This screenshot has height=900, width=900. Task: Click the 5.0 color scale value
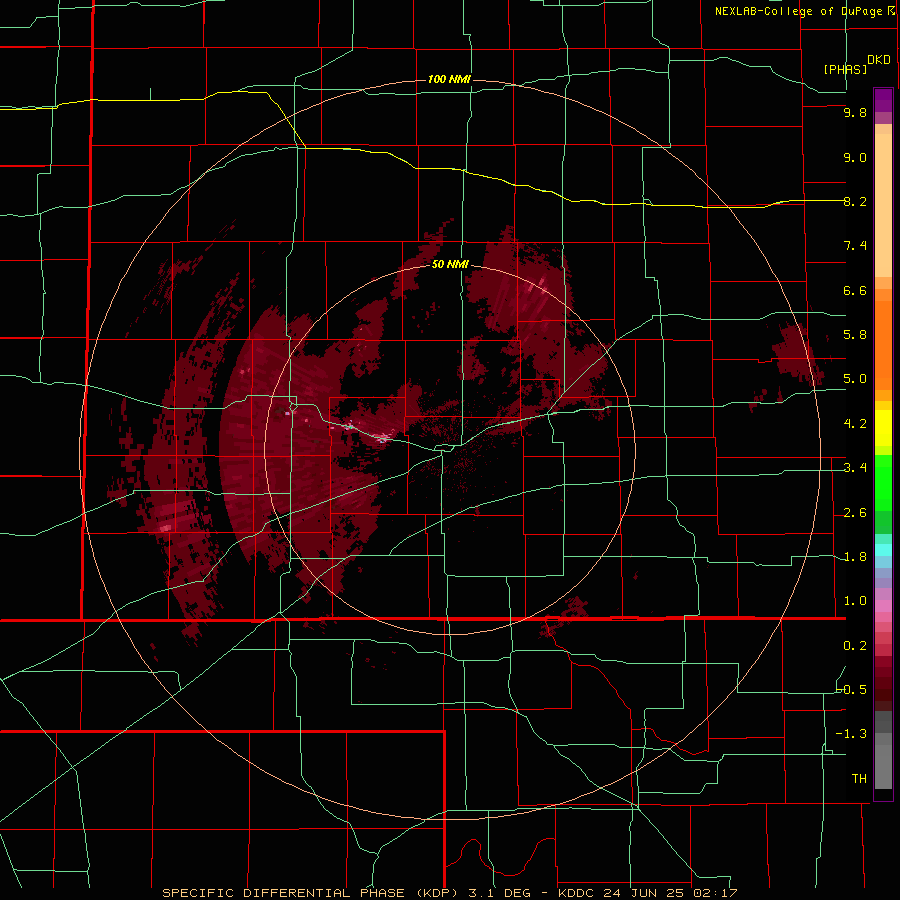[855, 379]
